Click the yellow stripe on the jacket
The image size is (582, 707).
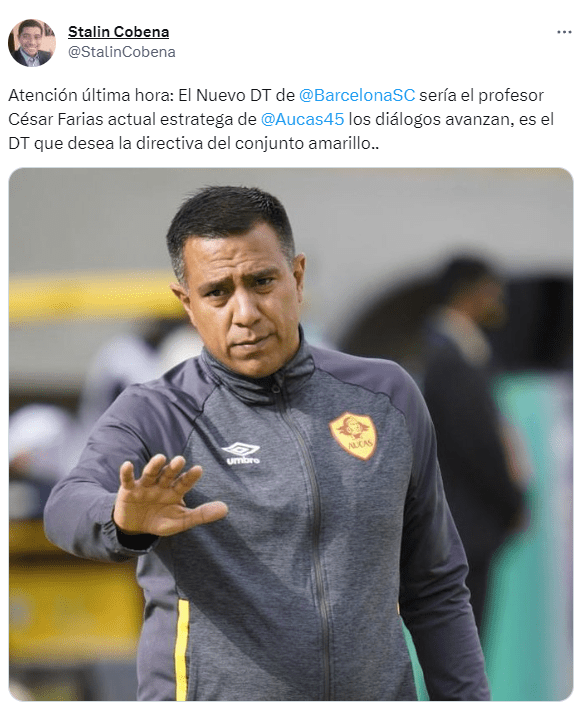coord(182,649)
